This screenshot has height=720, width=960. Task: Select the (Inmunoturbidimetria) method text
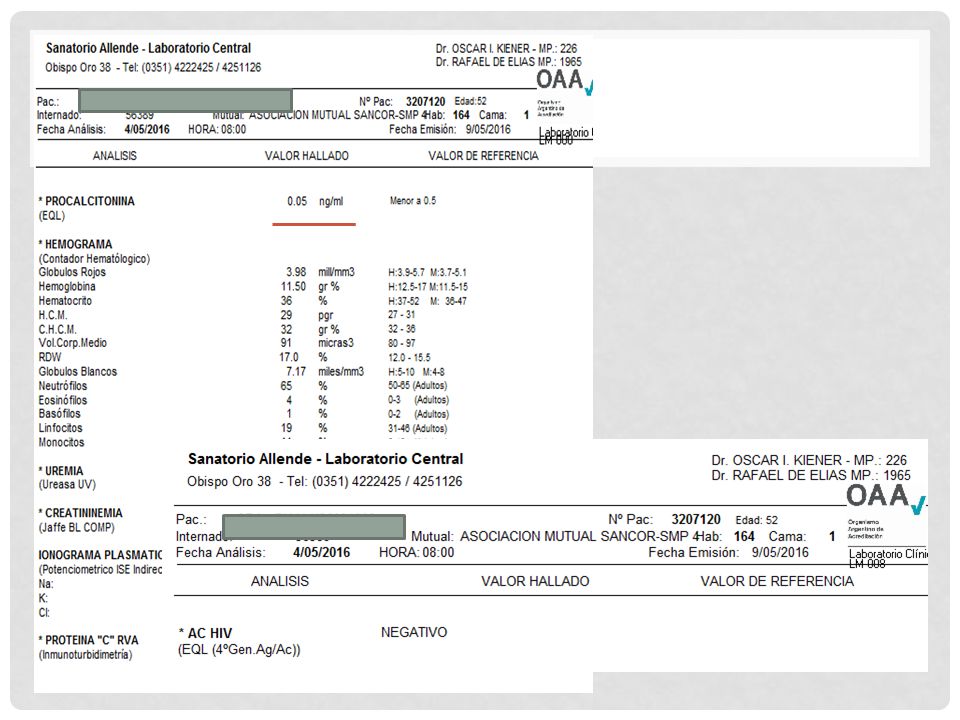tap(85, 655)
